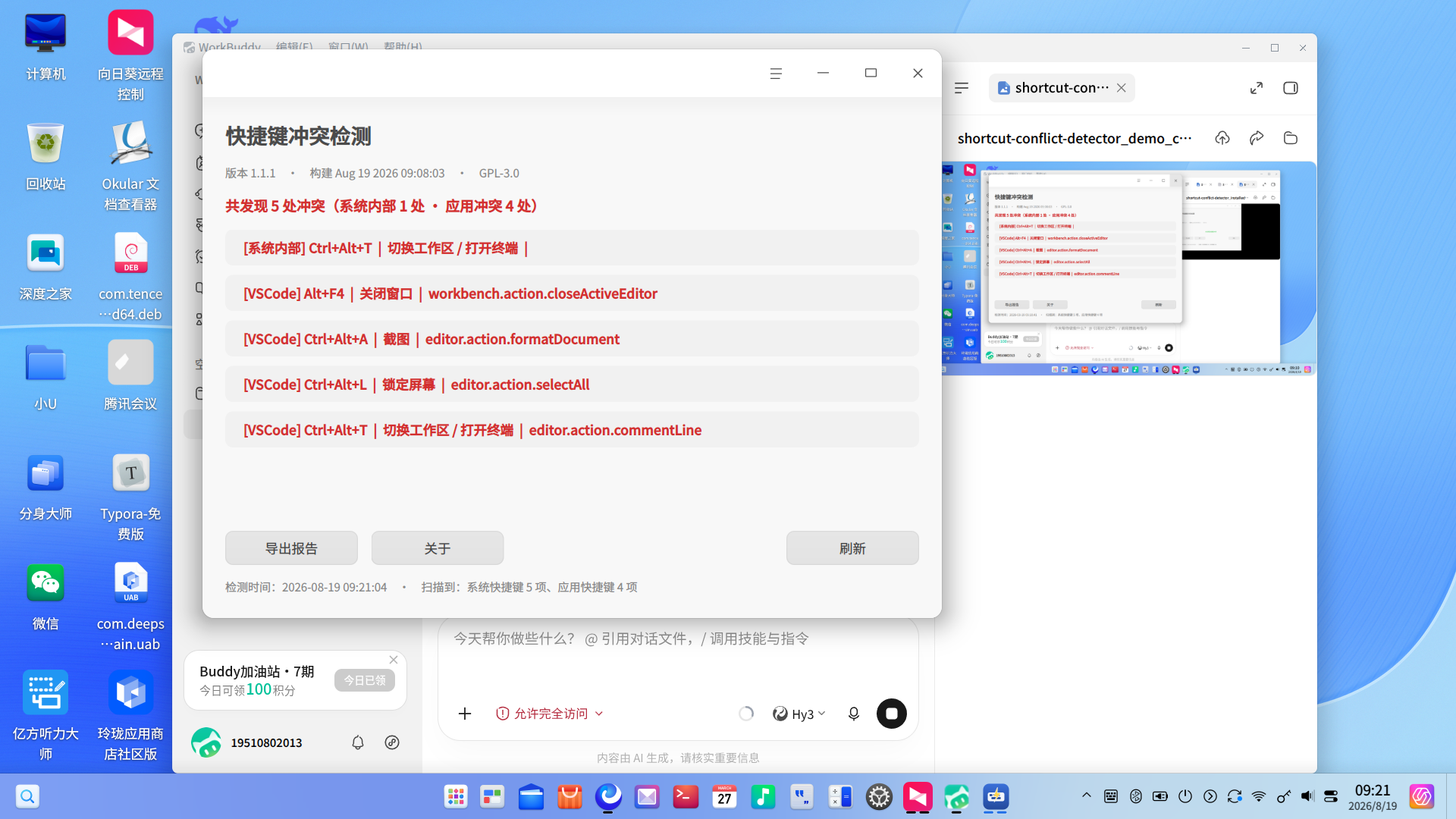Image resolution: width=1456 pixels, height=819 pixels.
Task: Expand the preview panel to fullscreen
Action: point(1257,88)
